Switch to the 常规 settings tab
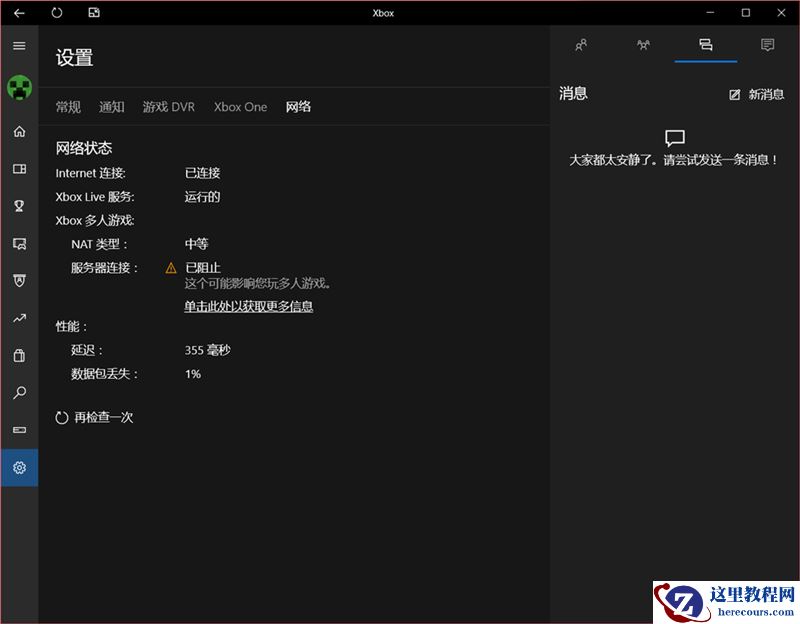This screenshot has width=800, height=624. tap(68, 106)
